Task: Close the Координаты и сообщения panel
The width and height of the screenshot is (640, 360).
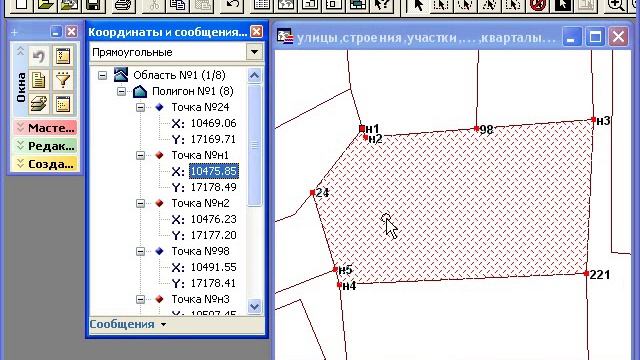Action: (x=256, y=32)
